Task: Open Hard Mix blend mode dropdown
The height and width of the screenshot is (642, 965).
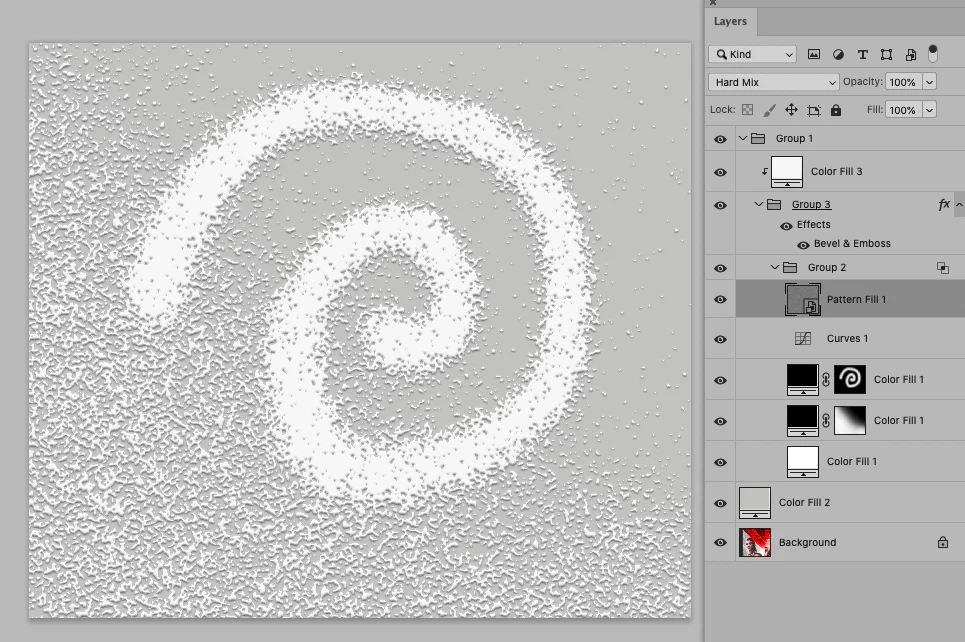Action: pyautogui.click(x=774, y=82)
